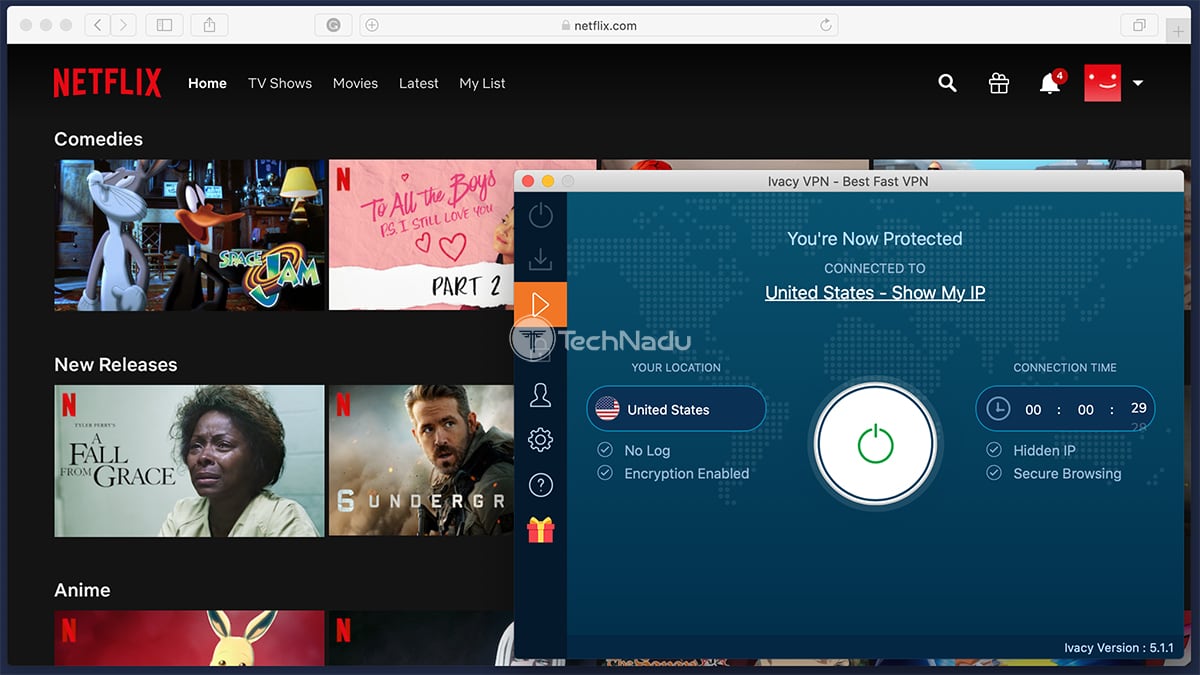Open the account profile in Ivacy sidebar

[x=540, y=395]
